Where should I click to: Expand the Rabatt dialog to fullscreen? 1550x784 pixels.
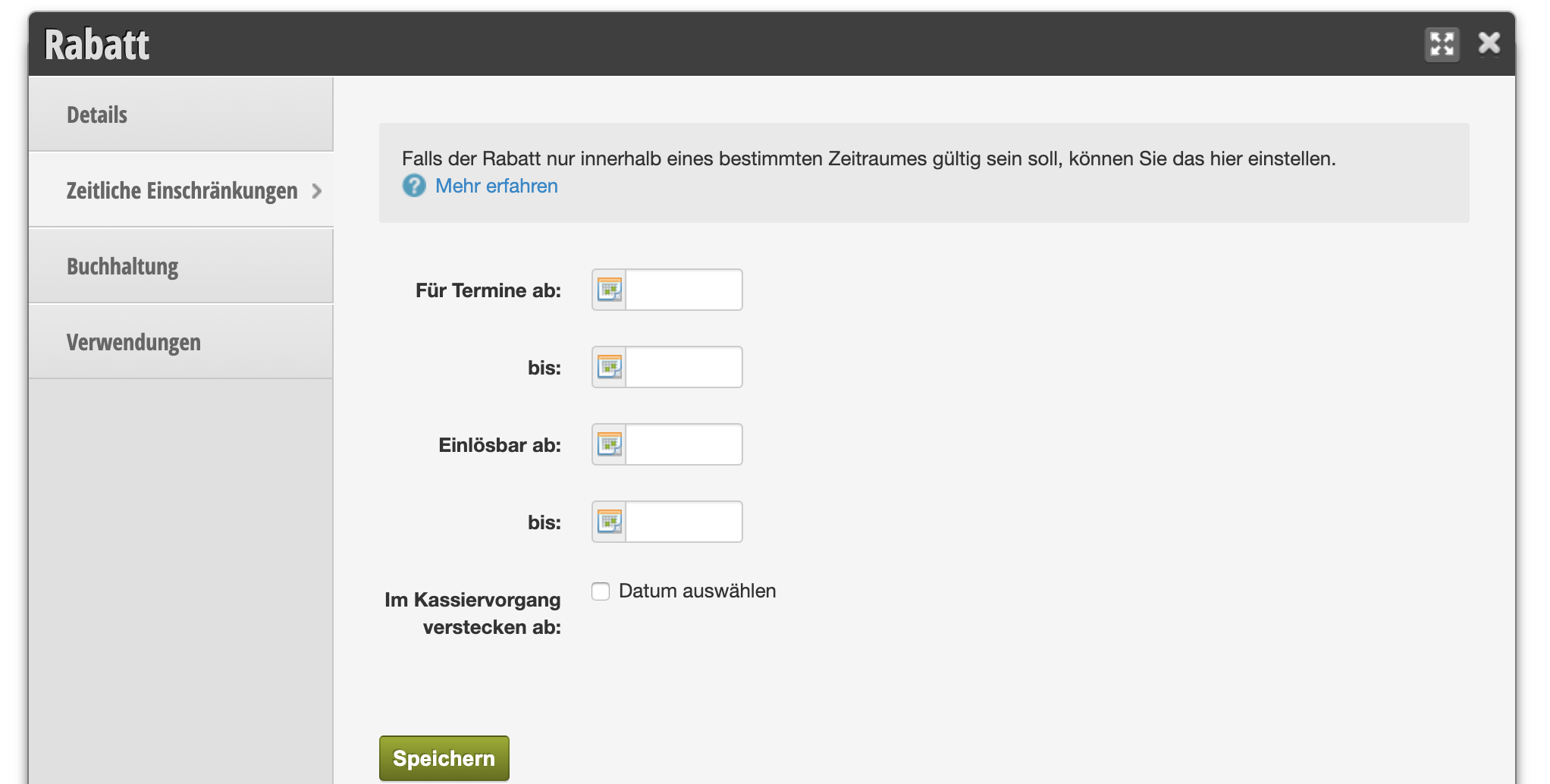click(1442, 44)
